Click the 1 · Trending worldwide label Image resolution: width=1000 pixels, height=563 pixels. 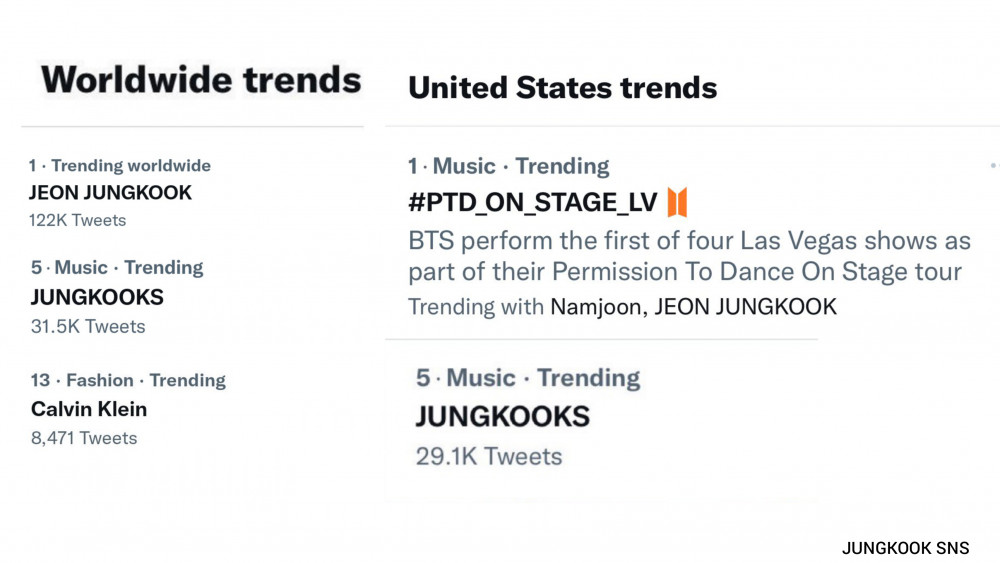tap(120, 166)
